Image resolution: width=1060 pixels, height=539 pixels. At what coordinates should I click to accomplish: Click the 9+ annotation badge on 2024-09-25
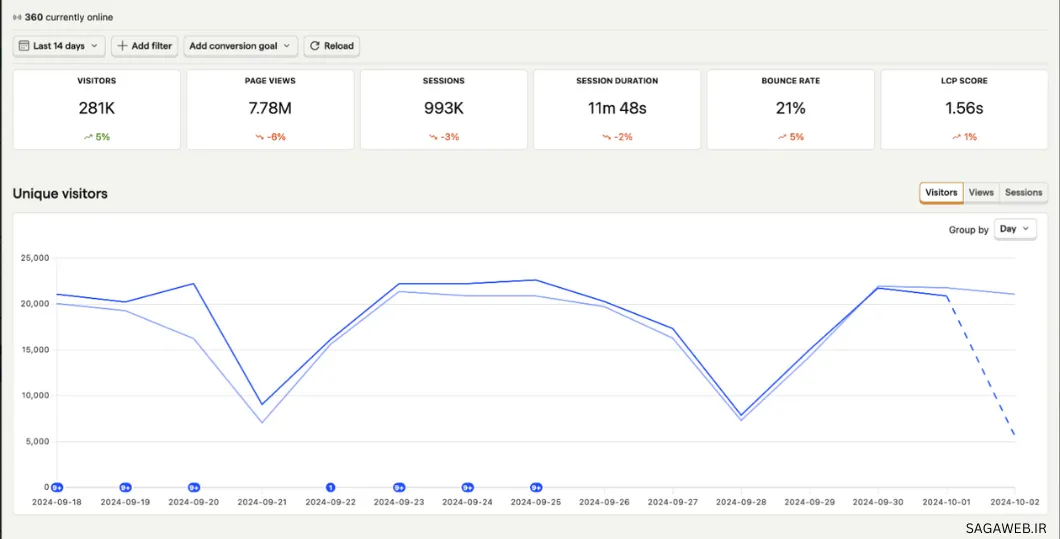(x=536, y=487)
